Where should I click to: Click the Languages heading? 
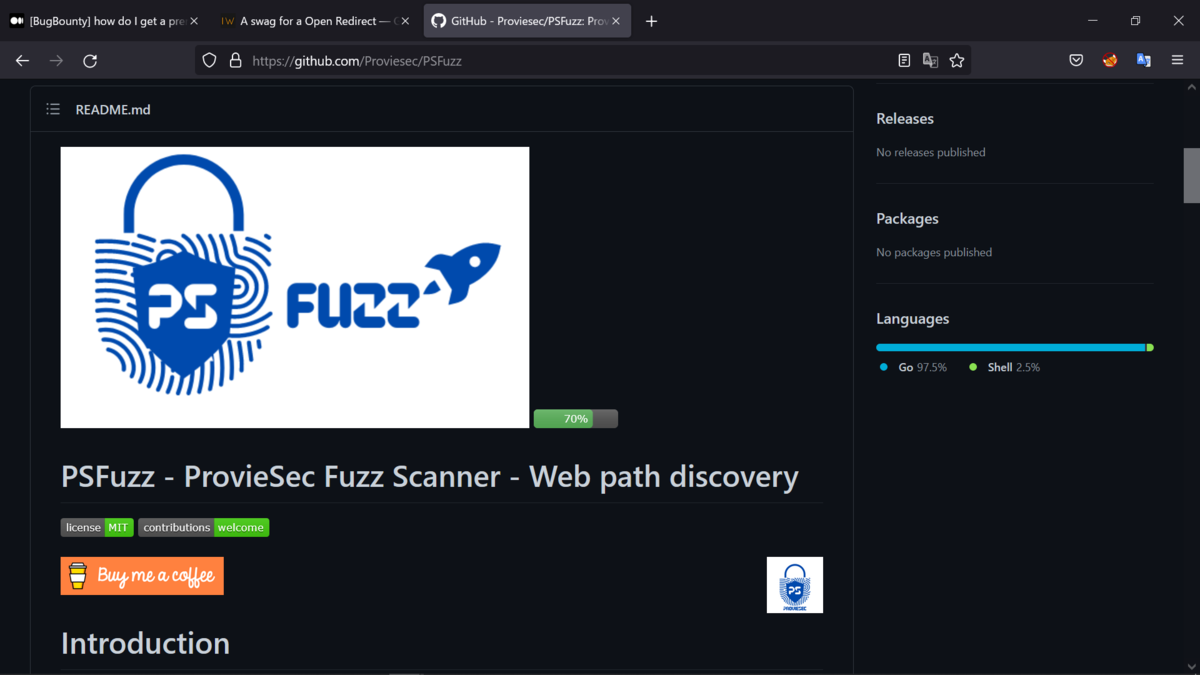click(912, 318)
